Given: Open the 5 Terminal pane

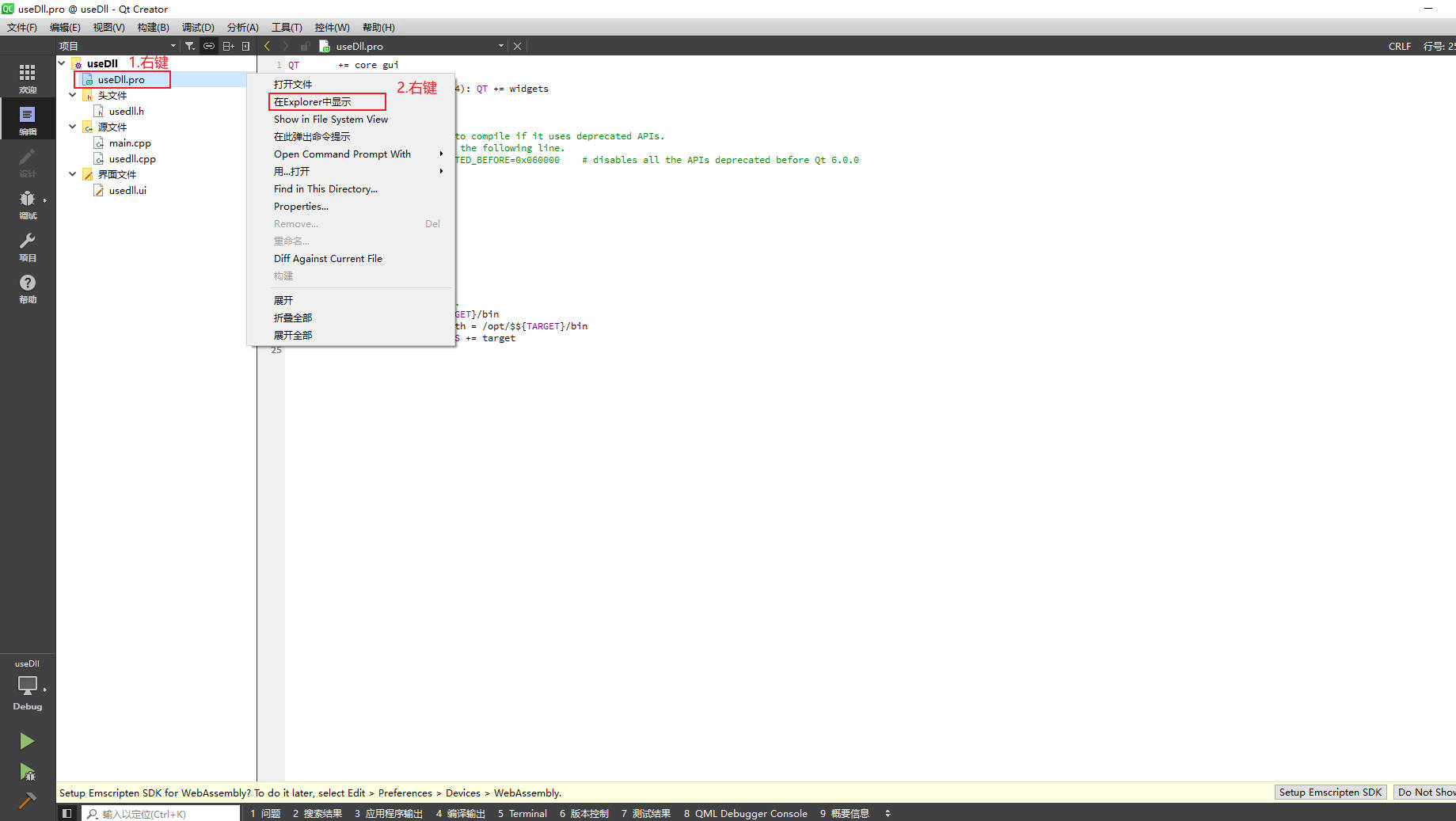Looking at the screenshot, I should 523,813.
